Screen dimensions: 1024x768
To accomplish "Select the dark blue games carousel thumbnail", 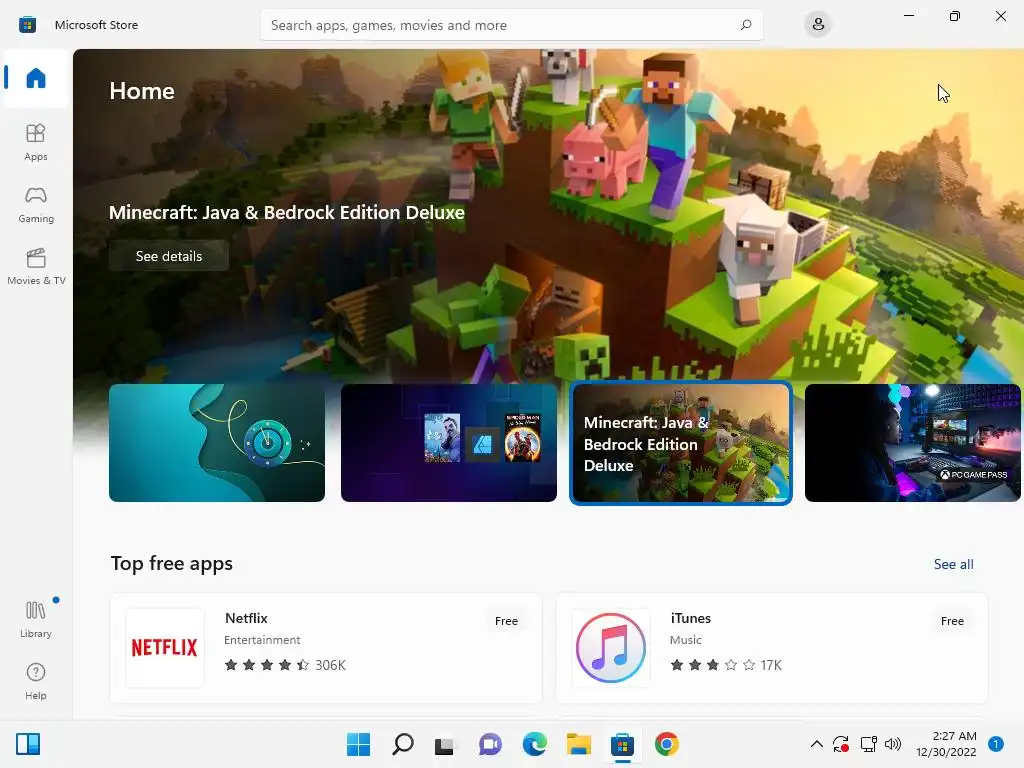I will pos(449,443).
